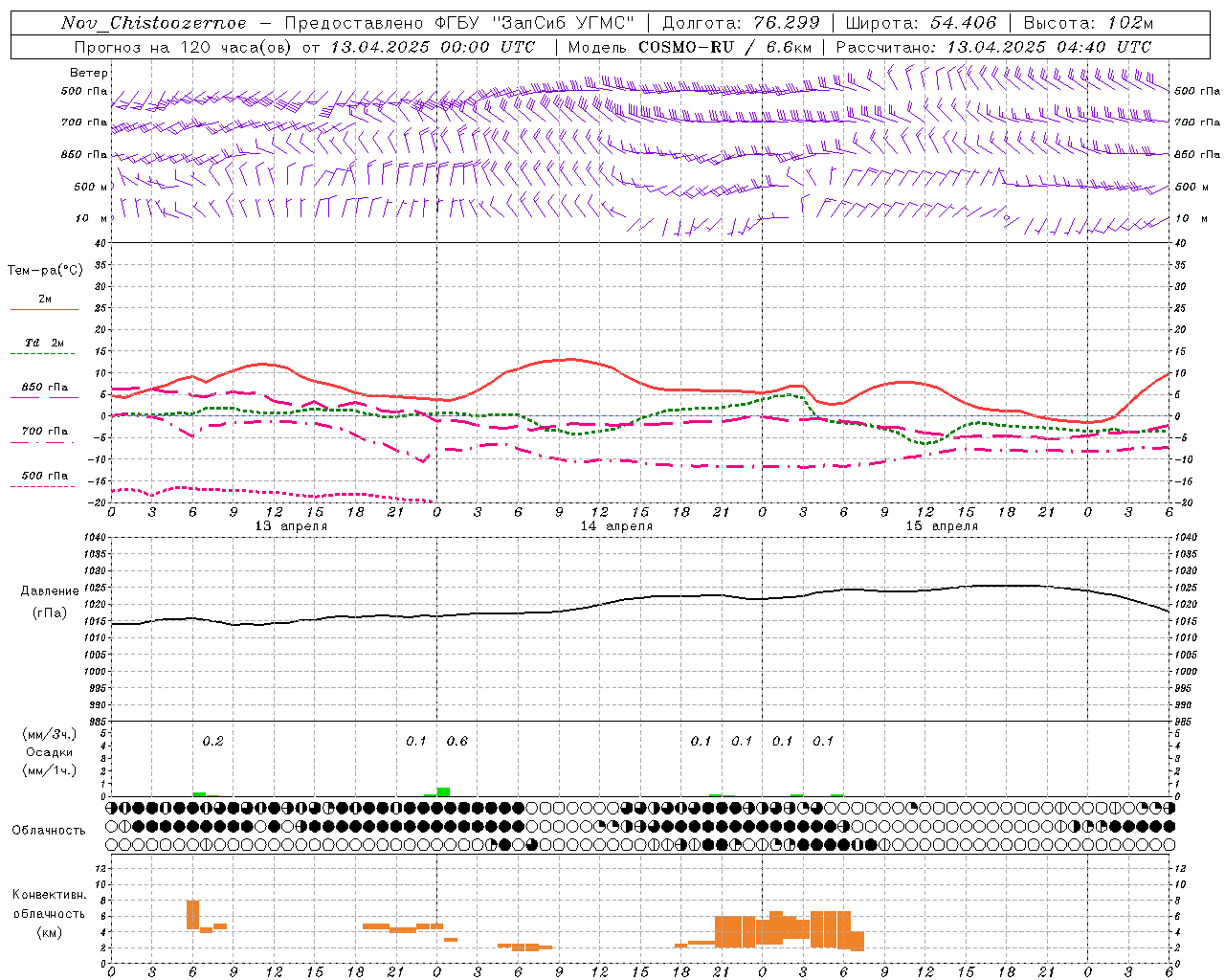Click the (км) convective cloud unit label
Screen dimensions: 1225x980
pos(49,932)
